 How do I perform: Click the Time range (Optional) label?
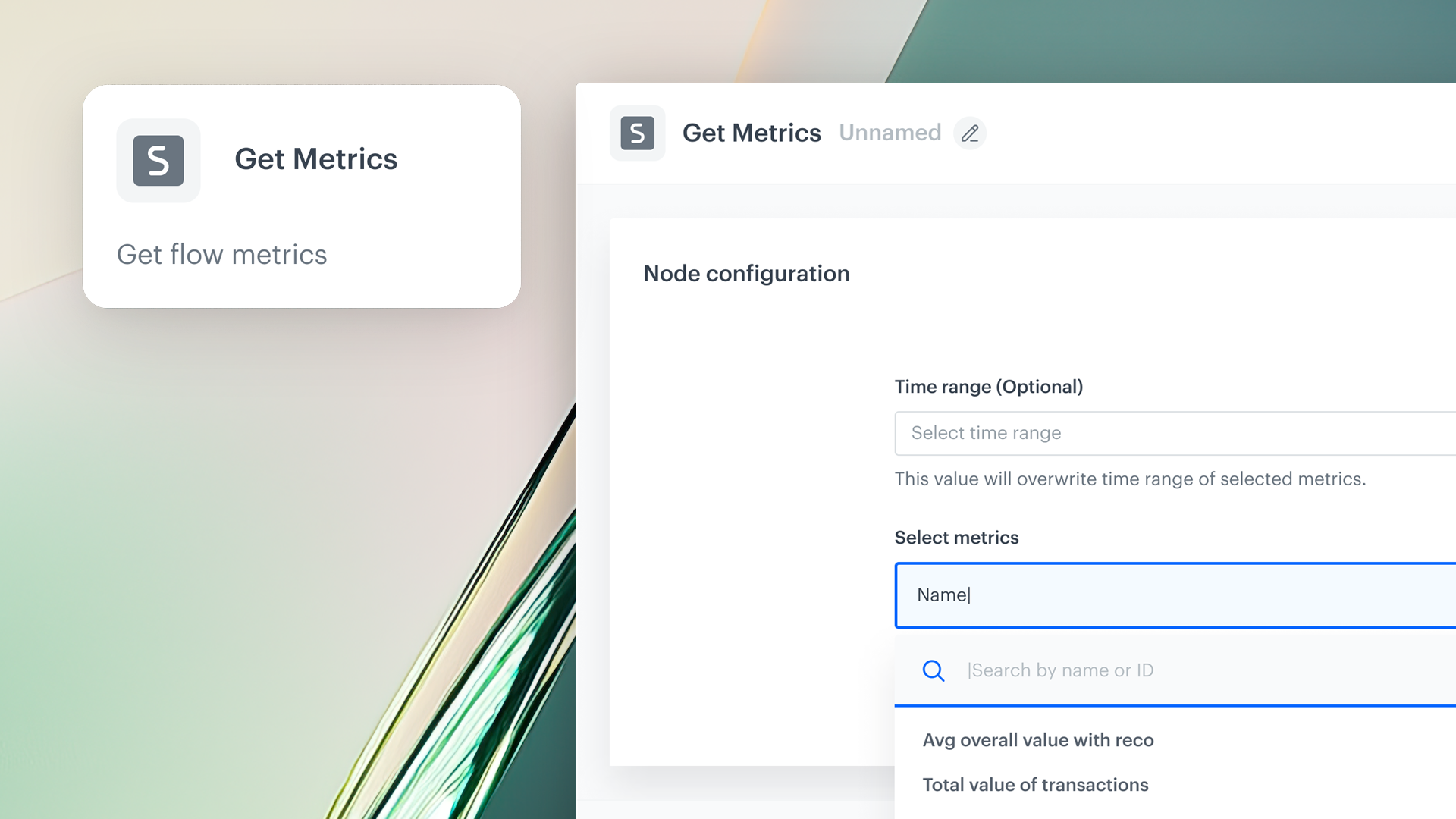coord(989,386)
